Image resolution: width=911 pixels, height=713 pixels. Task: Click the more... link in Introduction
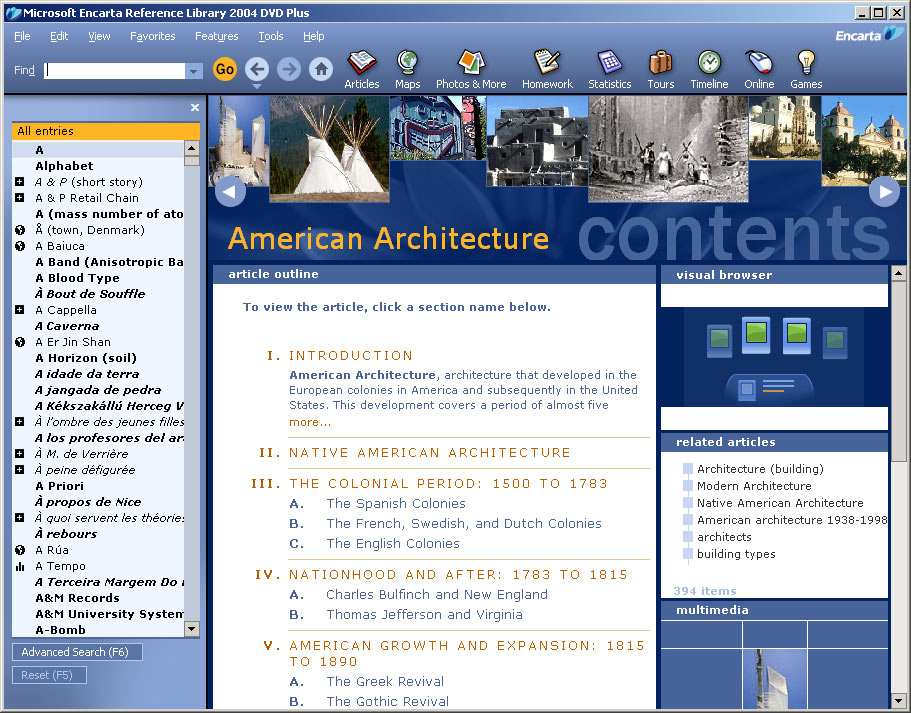[x=310, y=422]
